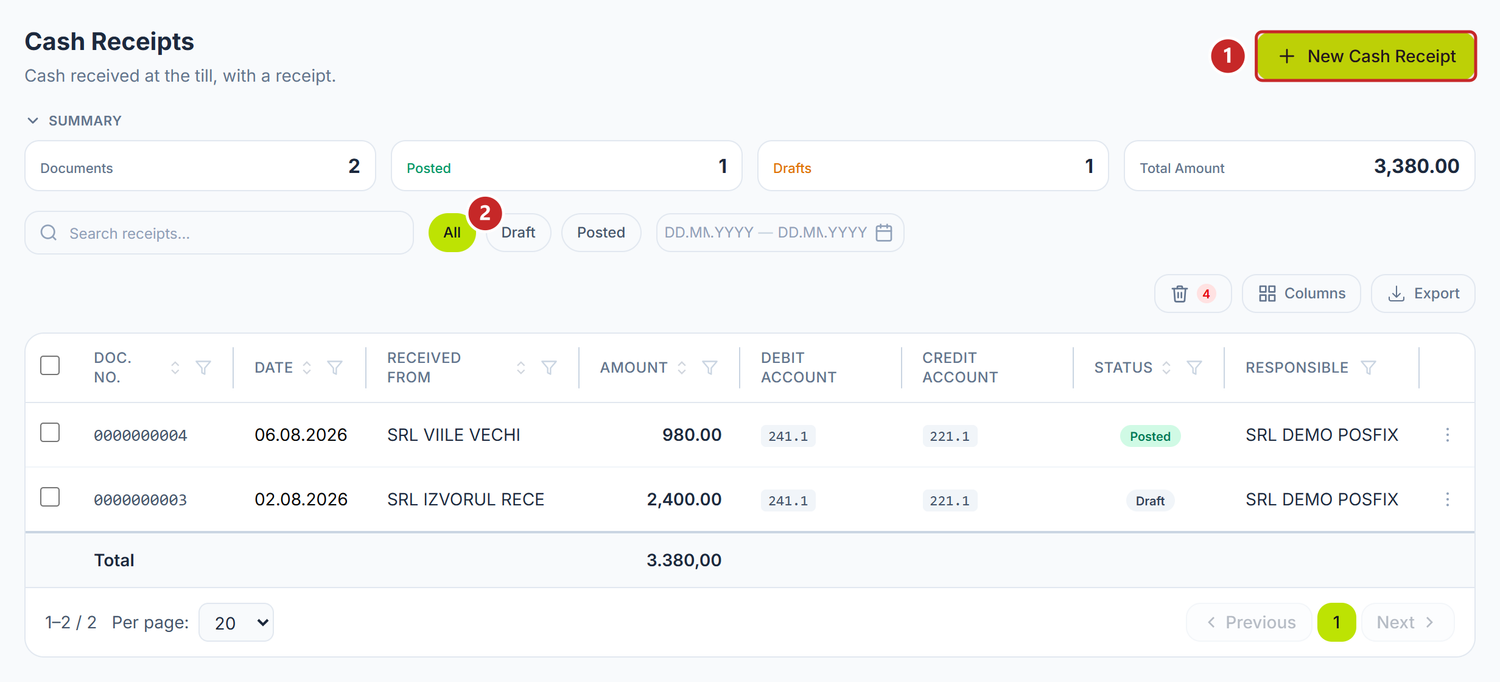Click SRL IZVORUL RECE cell
The image size is (1500, 682).
click(x=466, y=499)
